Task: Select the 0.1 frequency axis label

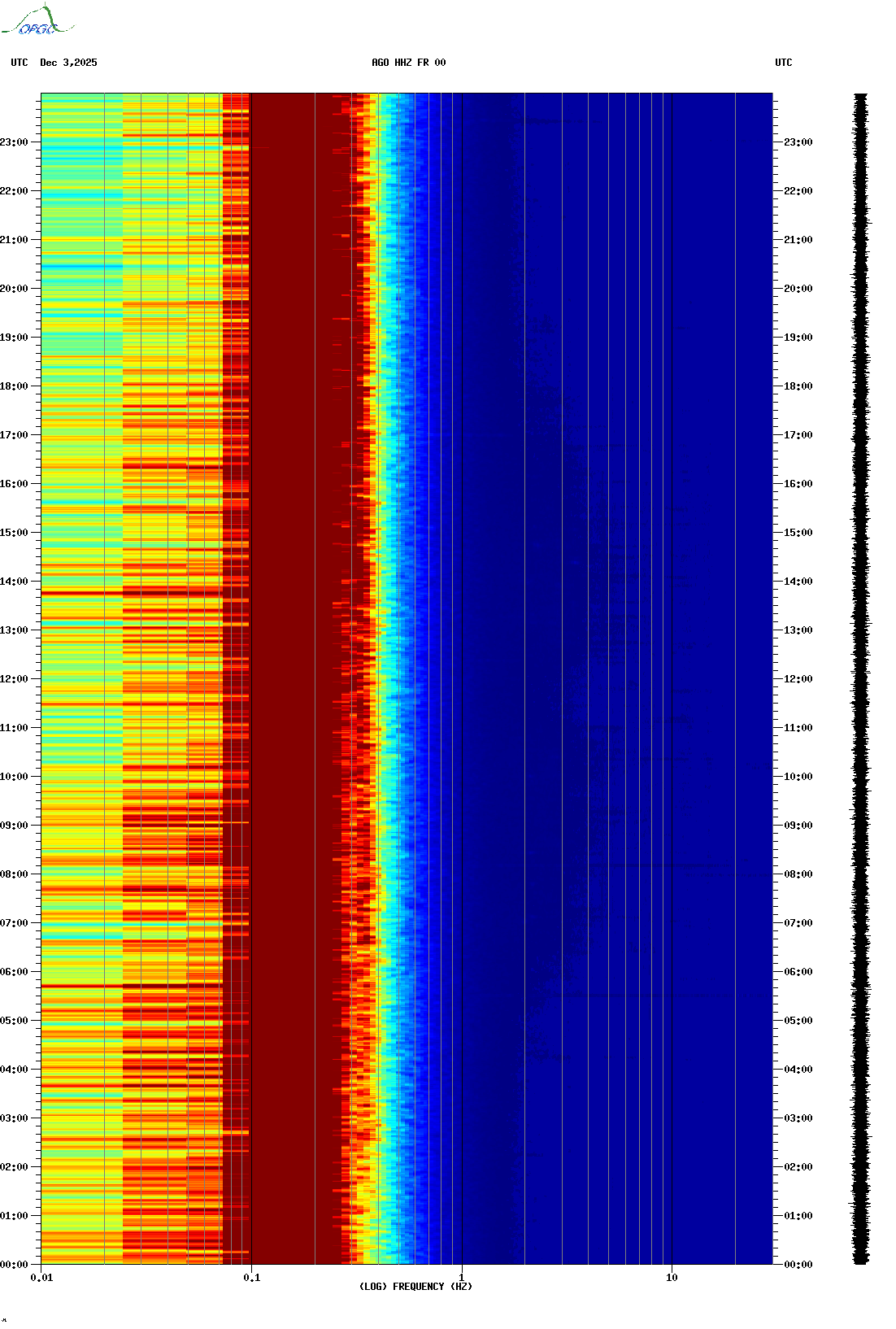Action: click(251, 1278)
